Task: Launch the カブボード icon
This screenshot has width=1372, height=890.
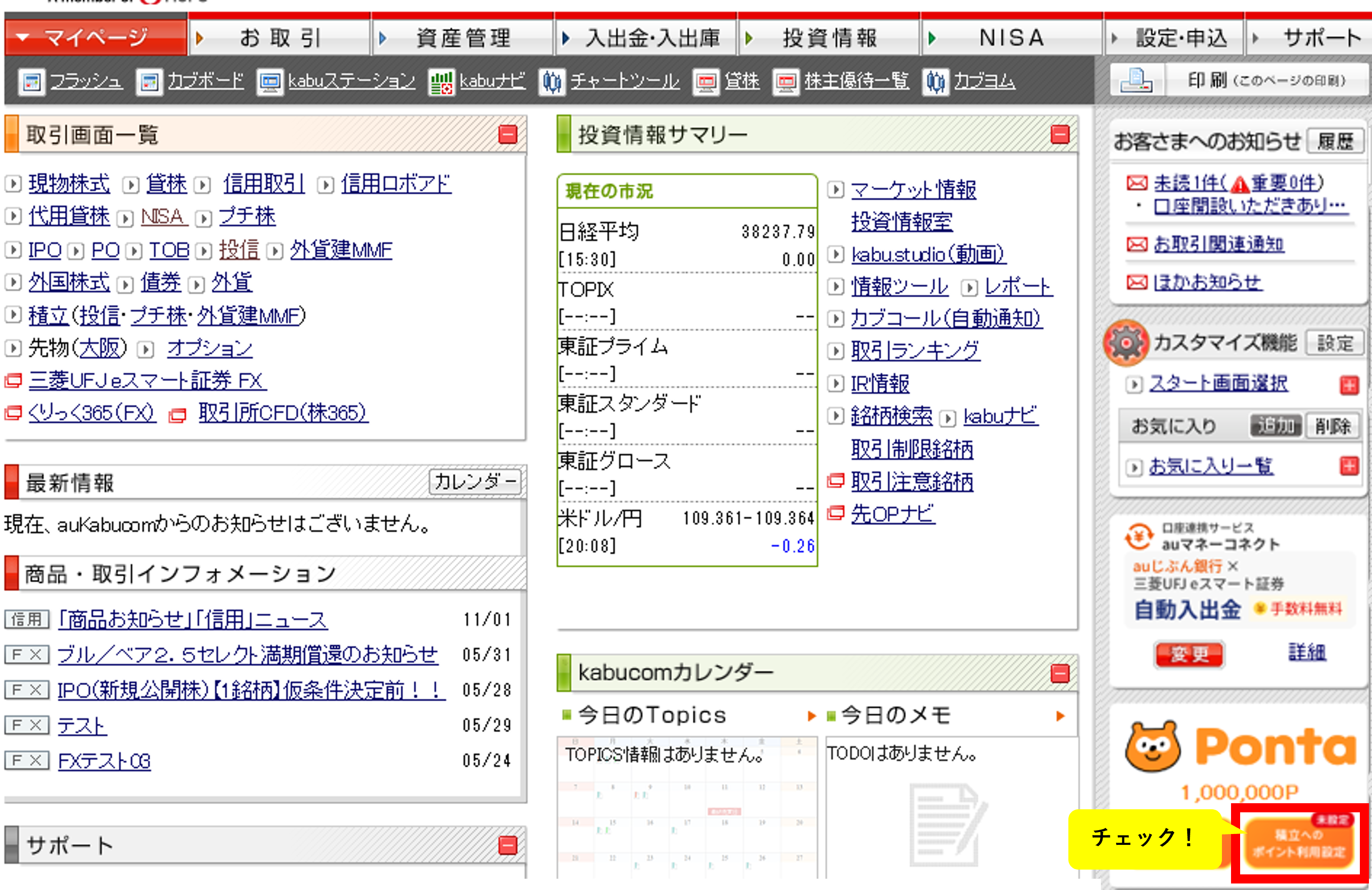Action: click(149, 82)
